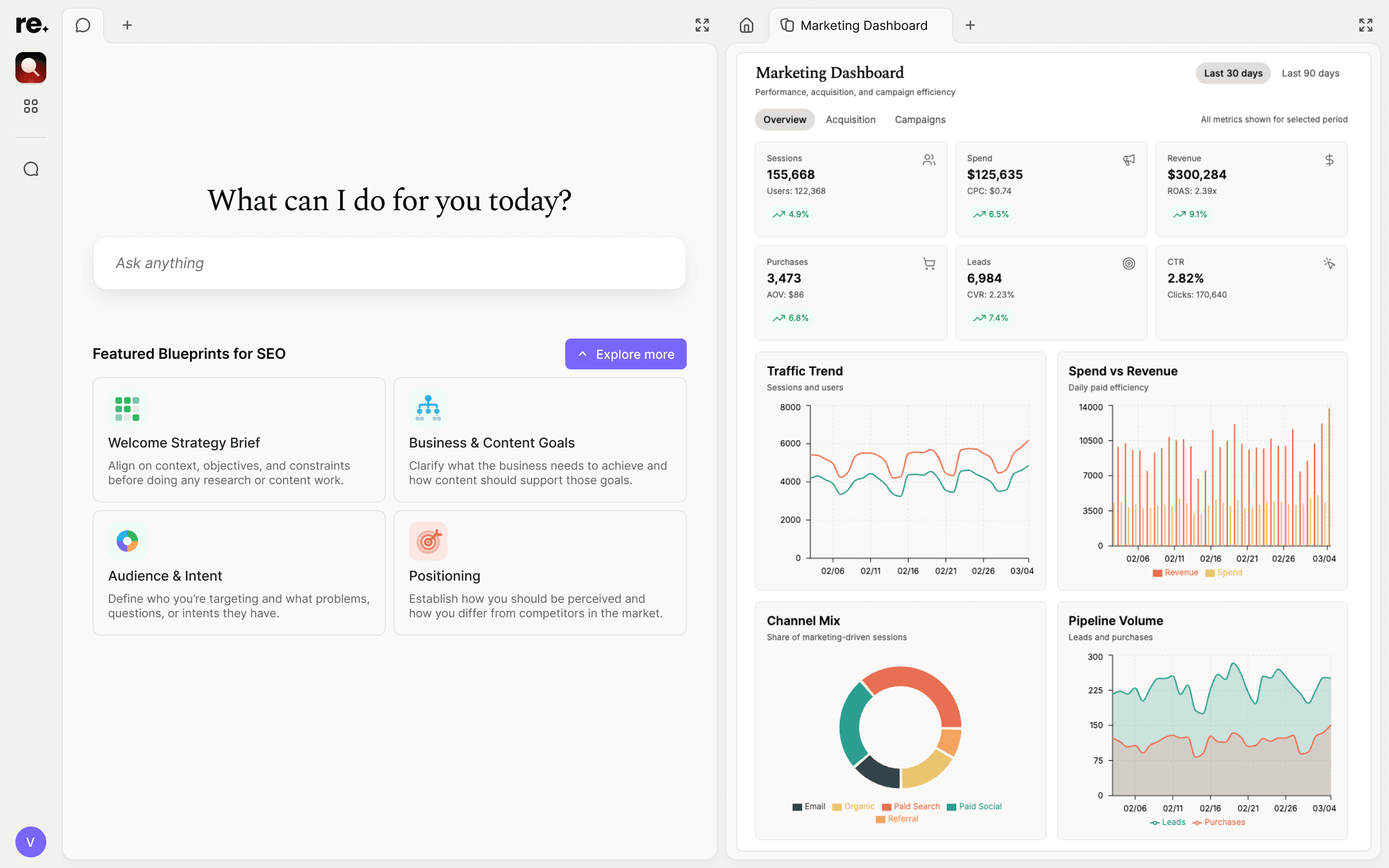Go to dashboard home icon

746,25
